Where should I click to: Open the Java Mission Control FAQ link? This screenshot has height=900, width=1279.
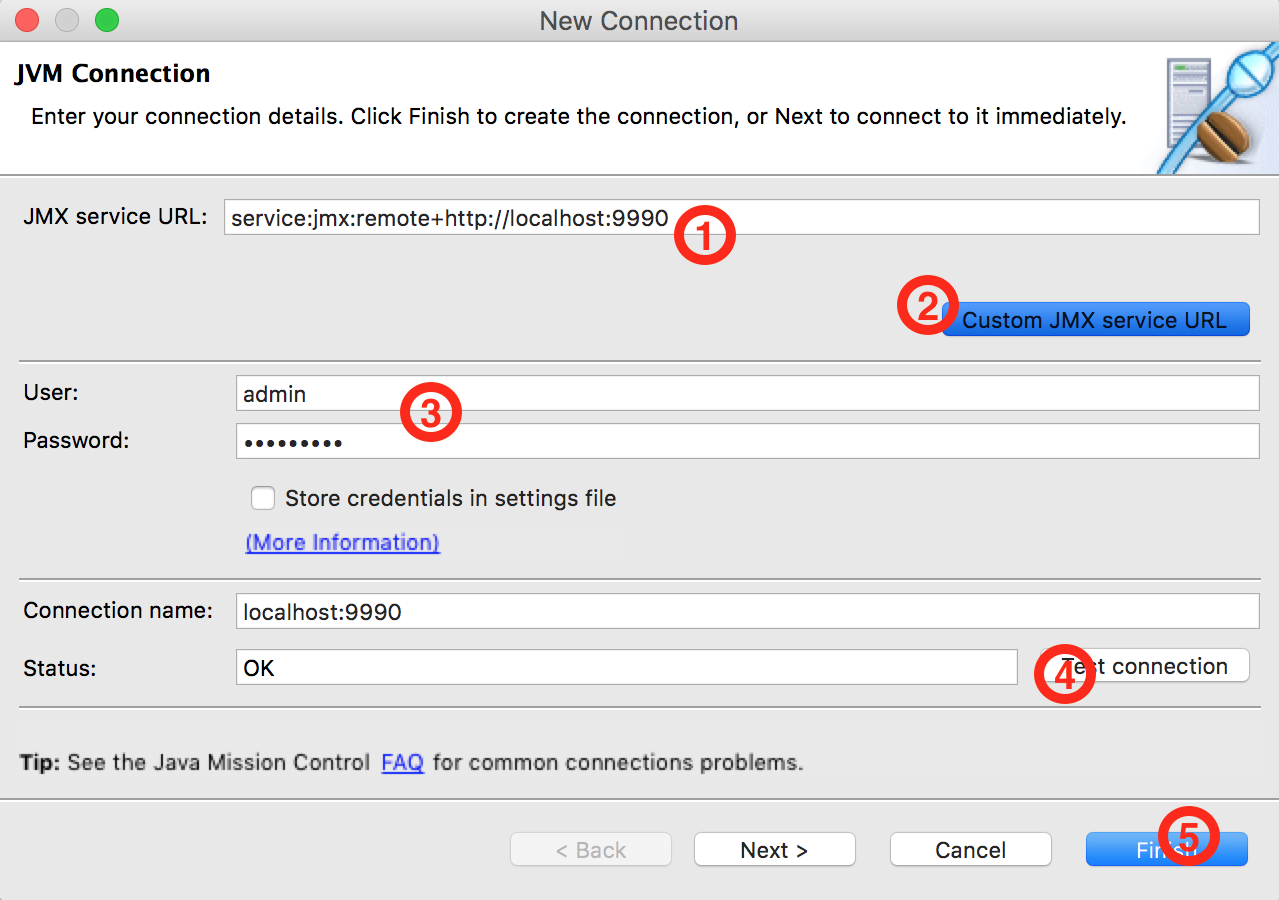click(402, 762)
